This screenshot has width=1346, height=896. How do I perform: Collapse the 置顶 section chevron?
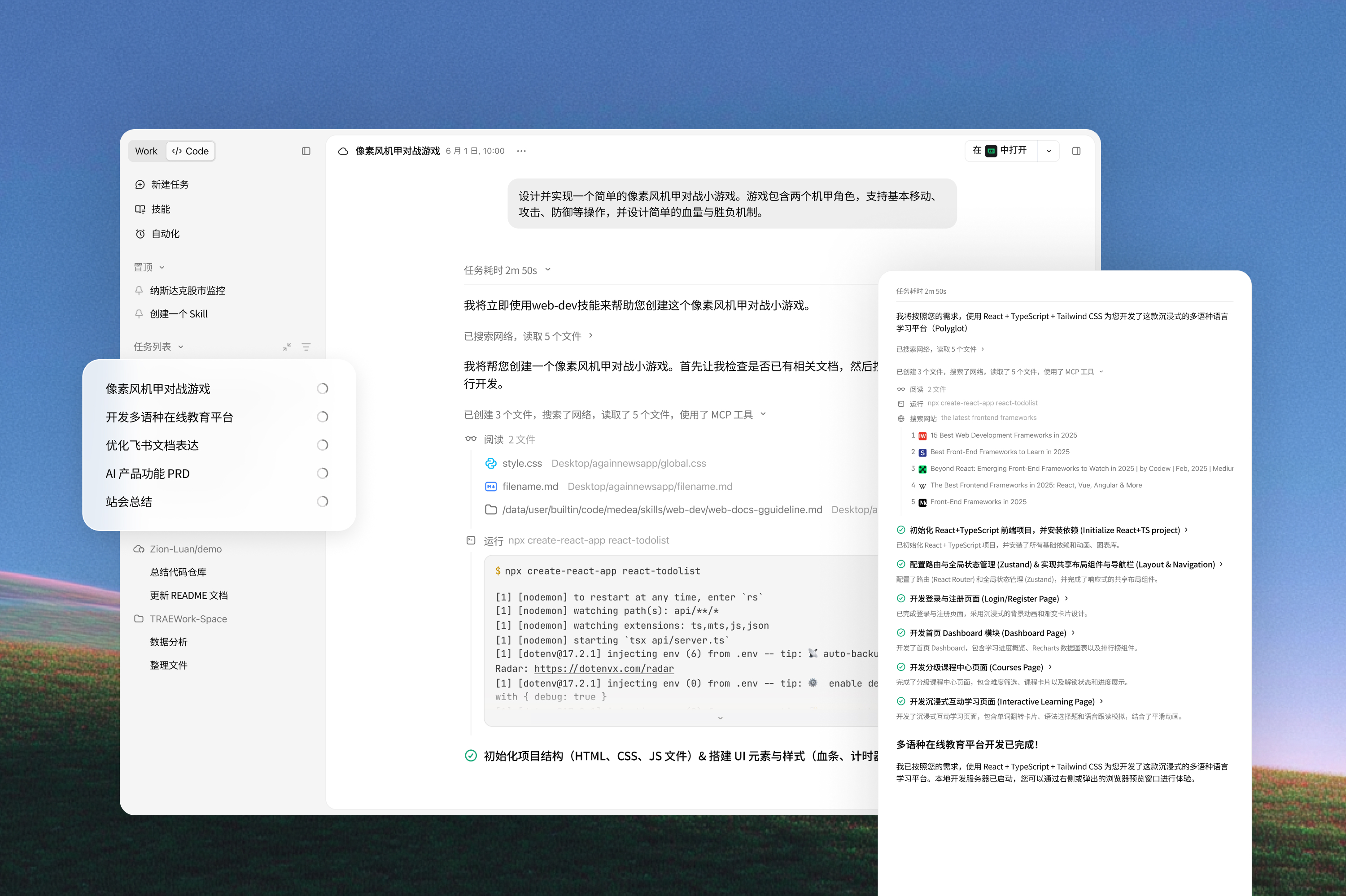tap(162, 267)
